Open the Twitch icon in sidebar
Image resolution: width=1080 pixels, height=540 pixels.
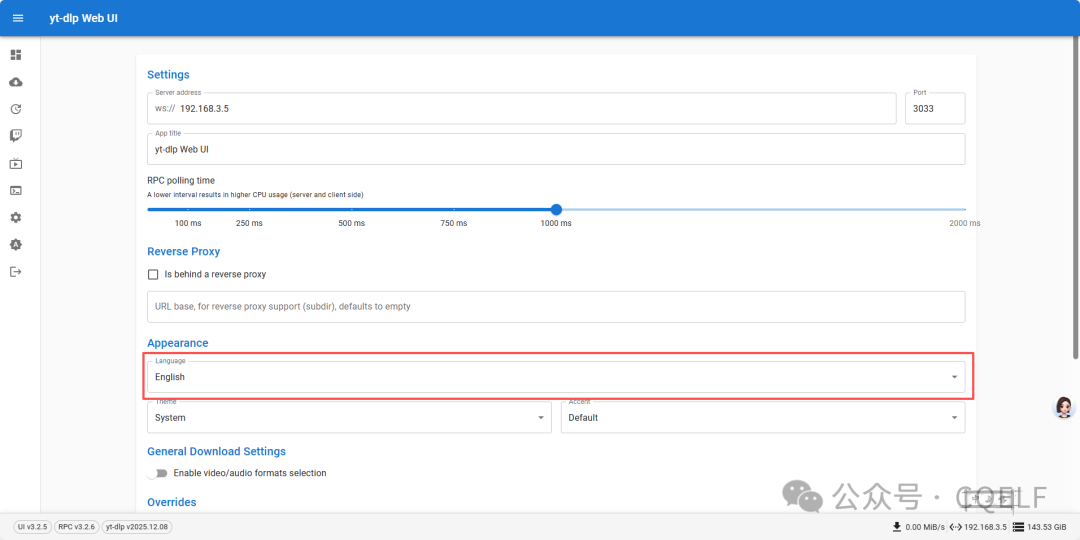[x=16, y=136]
